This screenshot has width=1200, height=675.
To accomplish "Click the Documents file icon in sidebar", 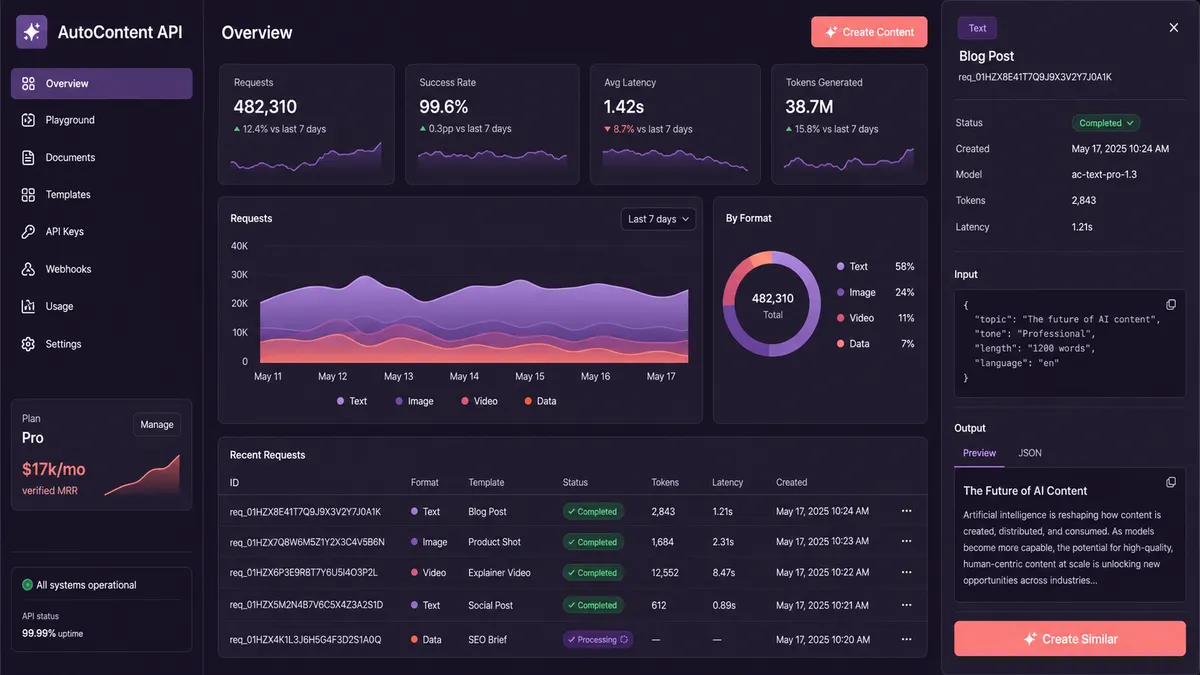I will point(28,158).
